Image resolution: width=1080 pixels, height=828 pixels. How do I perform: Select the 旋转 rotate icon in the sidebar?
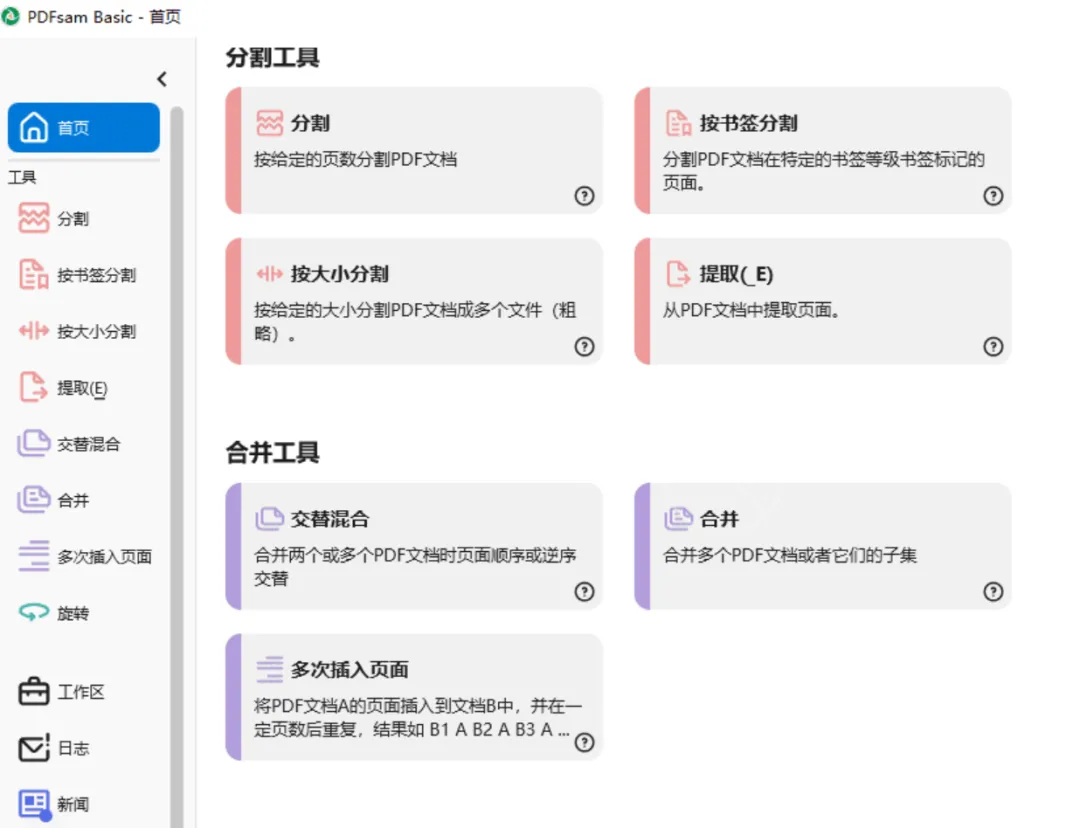point(34,613)
